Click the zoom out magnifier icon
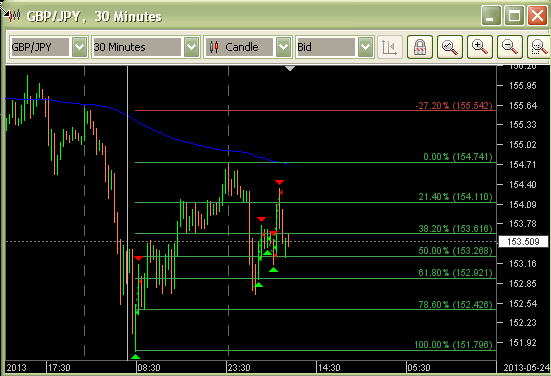This screenshot has height=376, width=551. (510, 47)
